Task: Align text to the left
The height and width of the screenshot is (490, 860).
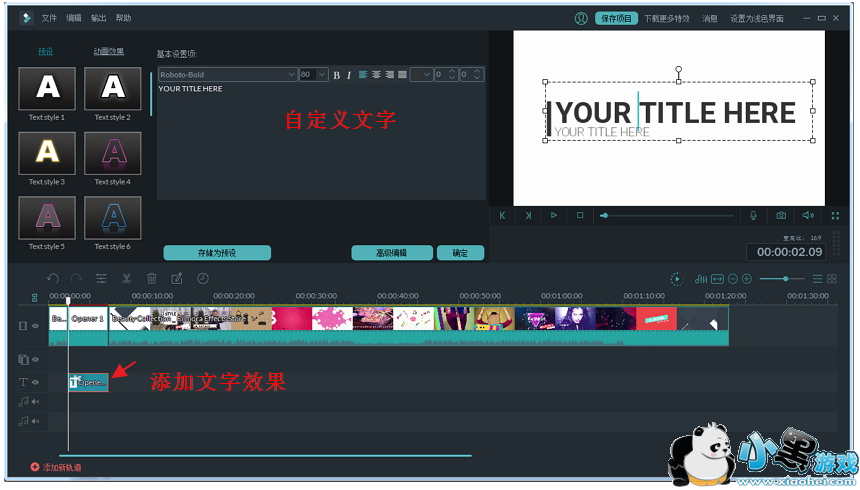Action: (x=363, y=75)
